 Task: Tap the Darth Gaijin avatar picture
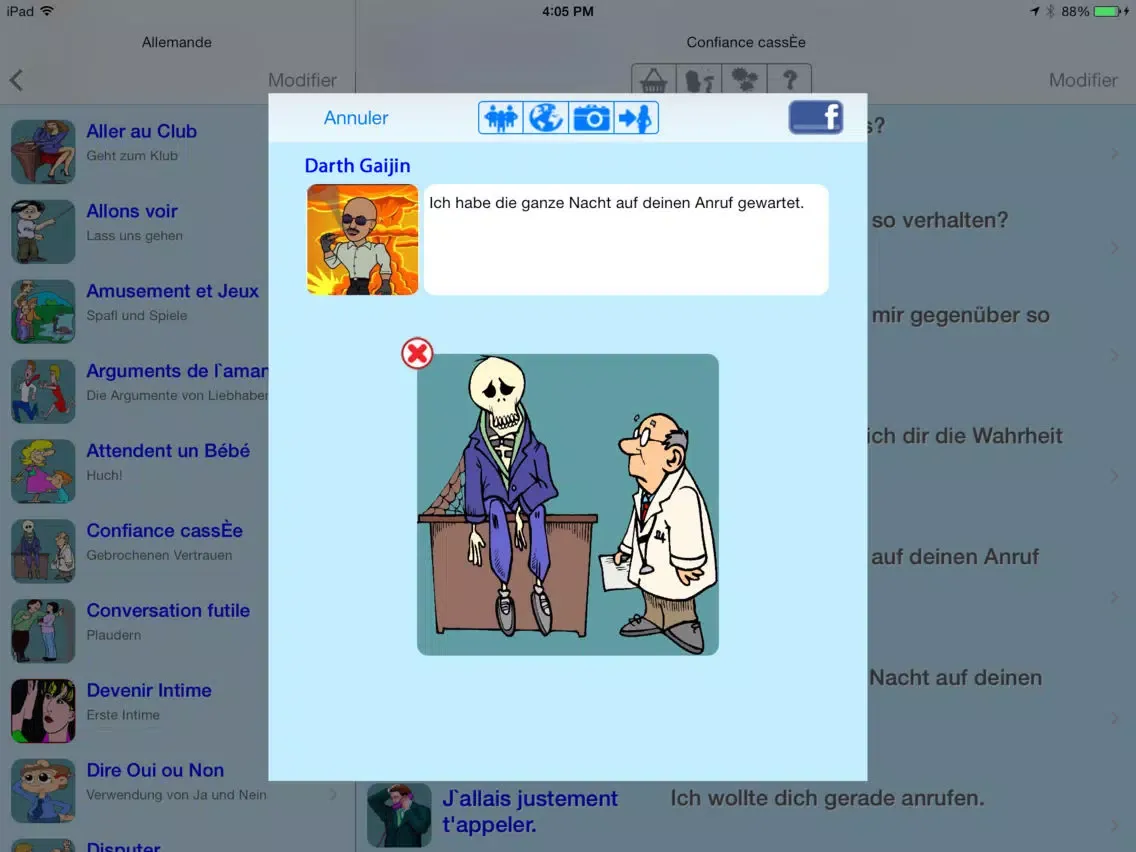click(362, 240)
